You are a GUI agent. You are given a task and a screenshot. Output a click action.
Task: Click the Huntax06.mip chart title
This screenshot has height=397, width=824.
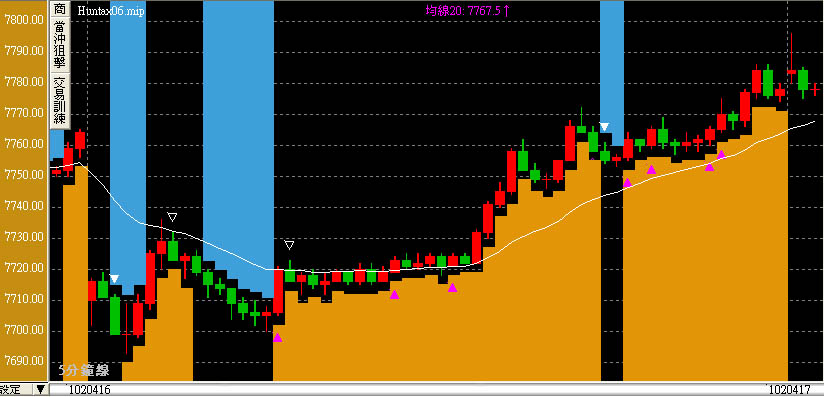[x=111, y=10]
